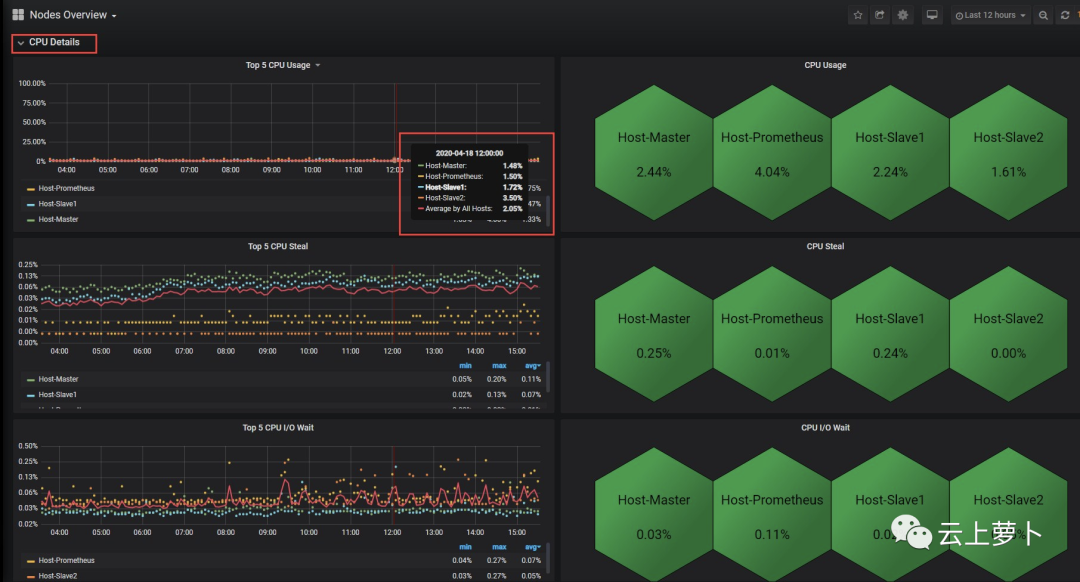Open the Nodes Overview dashboard dropdown
The image size is (1080, 582).
tap(73, 14)
